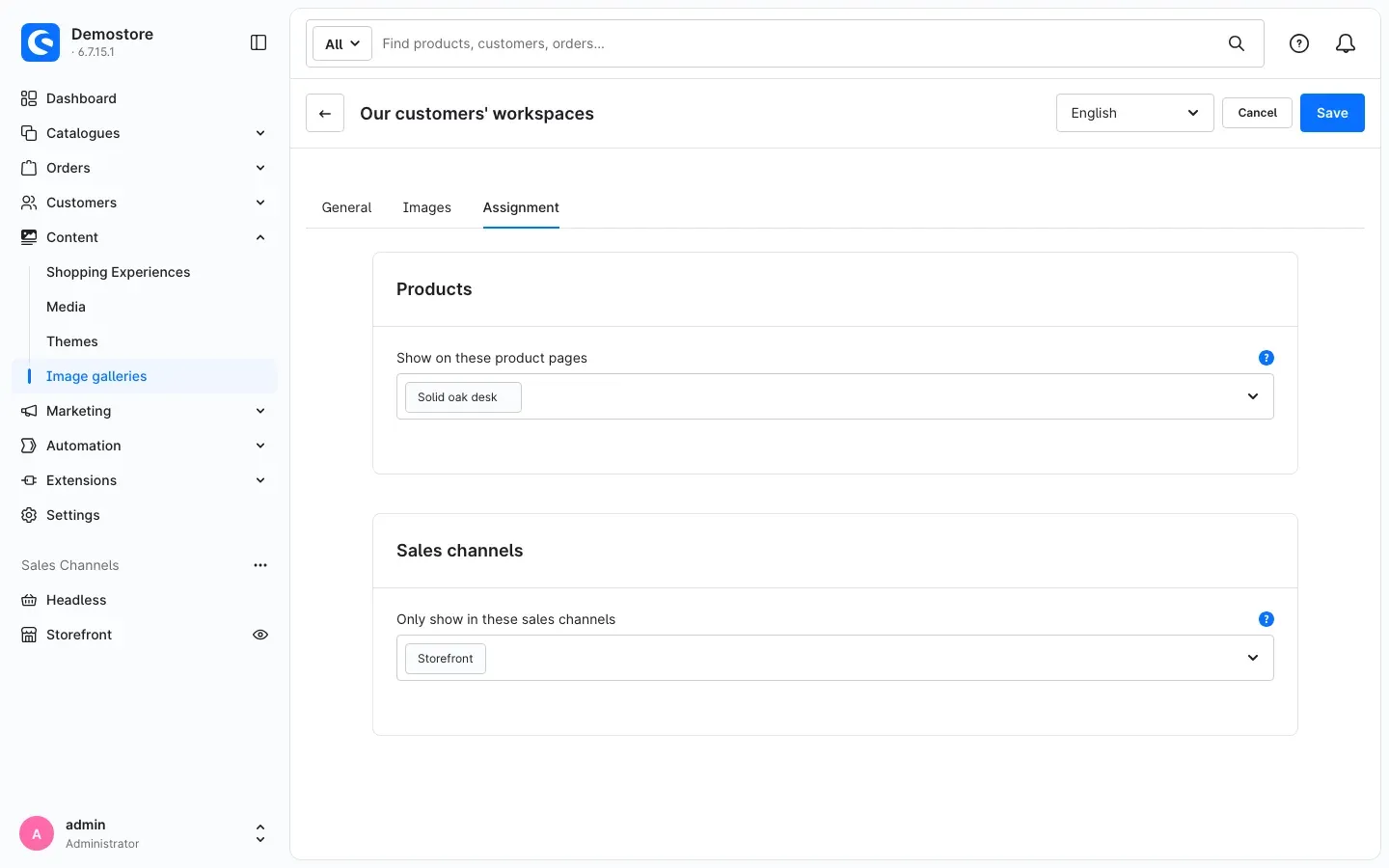
Task: Click the Cancel button
Action: click(x=1257, y=113)
